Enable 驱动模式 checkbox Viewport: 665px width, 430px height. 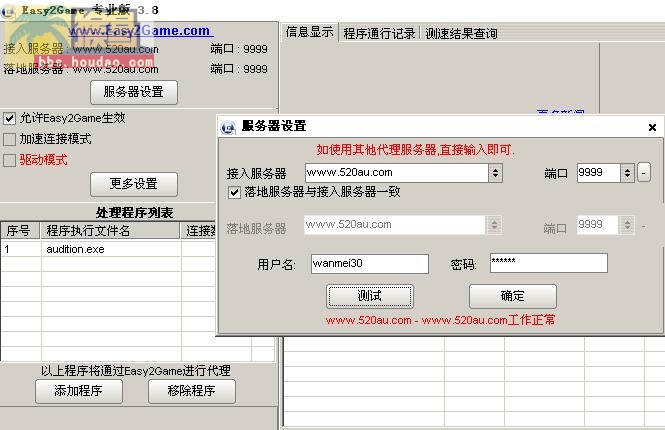click(x=9, y=160)
